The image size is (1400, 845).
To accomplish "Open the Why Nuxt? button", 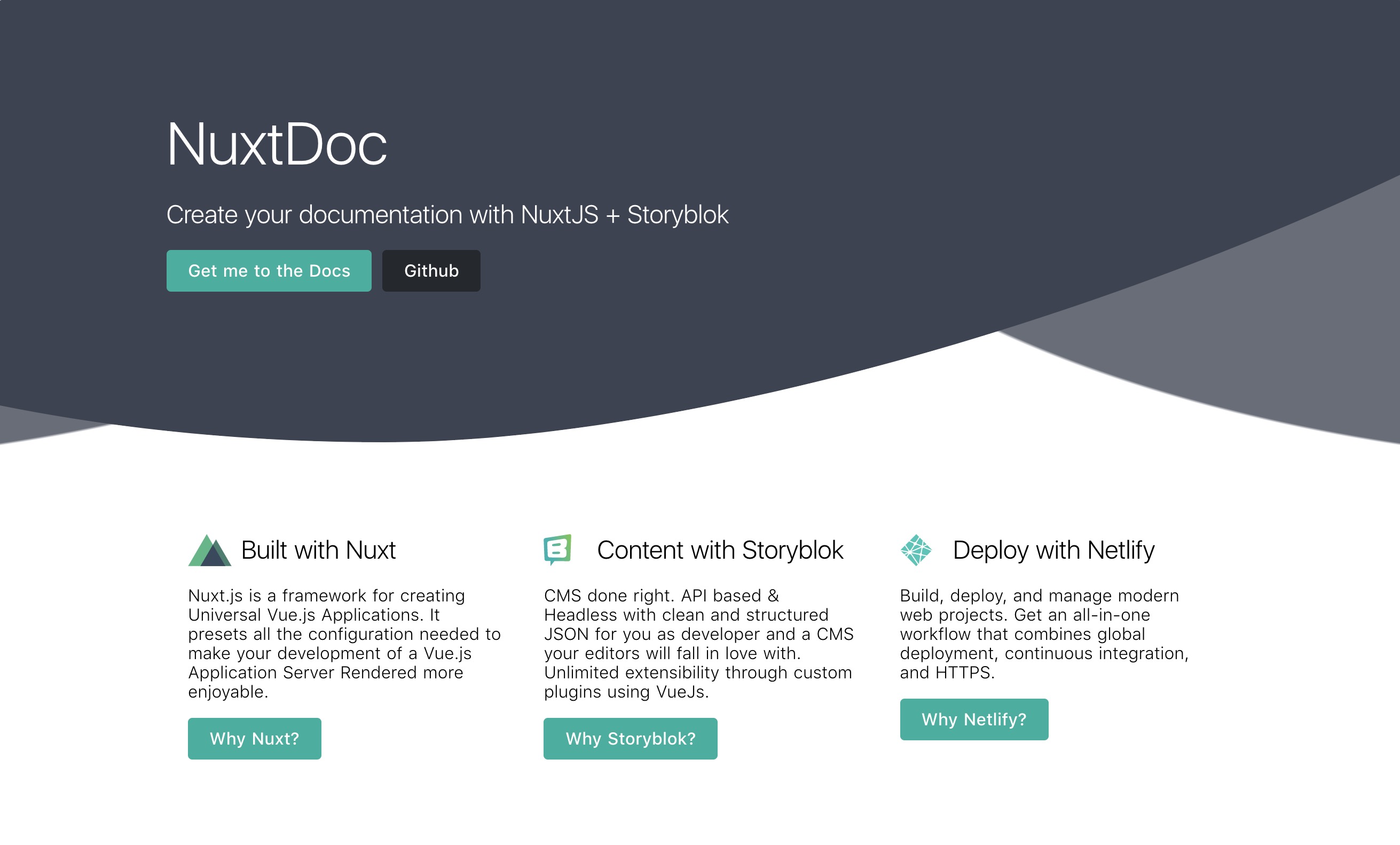I will (x=255, y=739).
